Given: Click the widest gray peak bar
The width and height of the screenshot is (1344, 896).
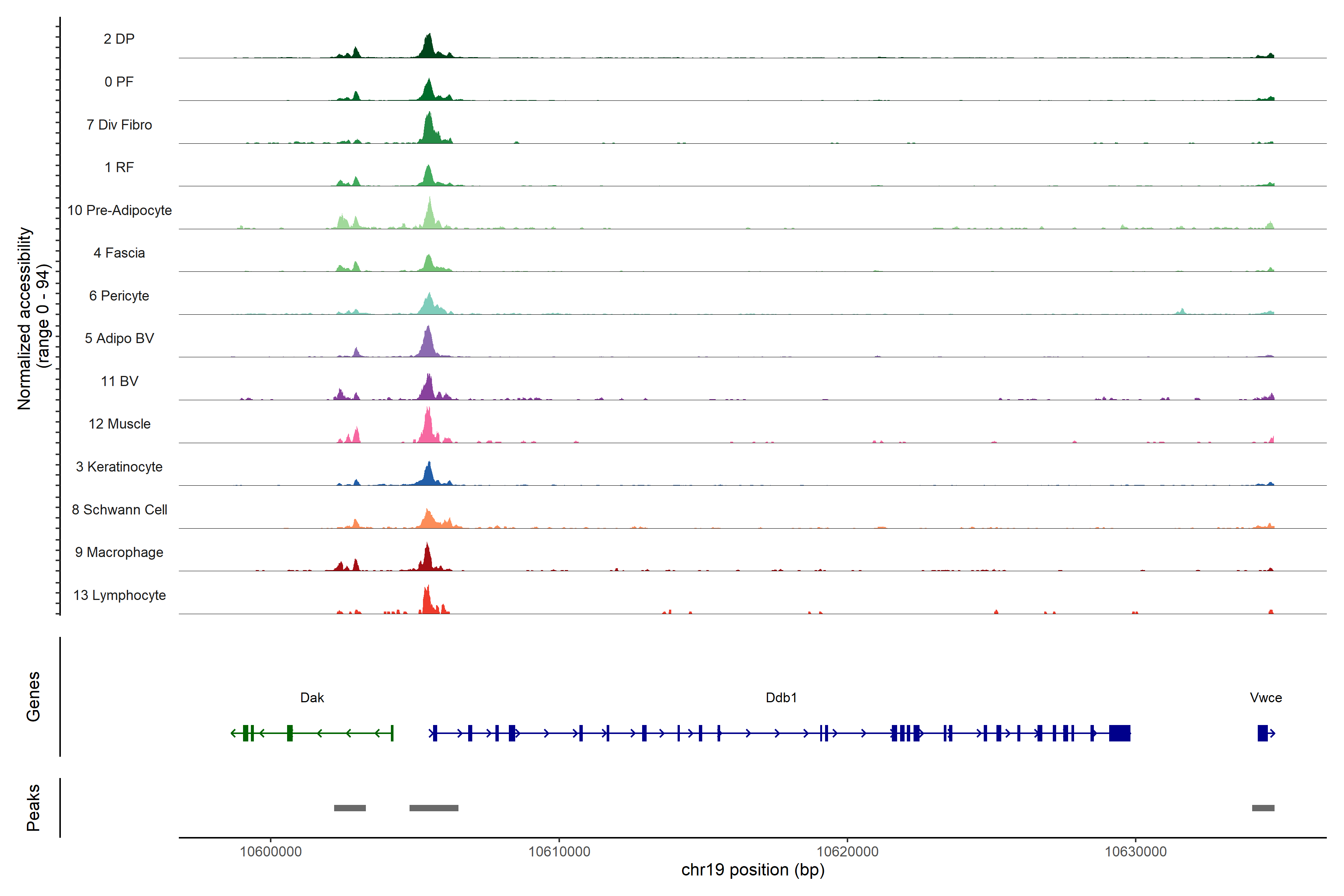Looking at the screenshot, I should (x=434, y=808).
